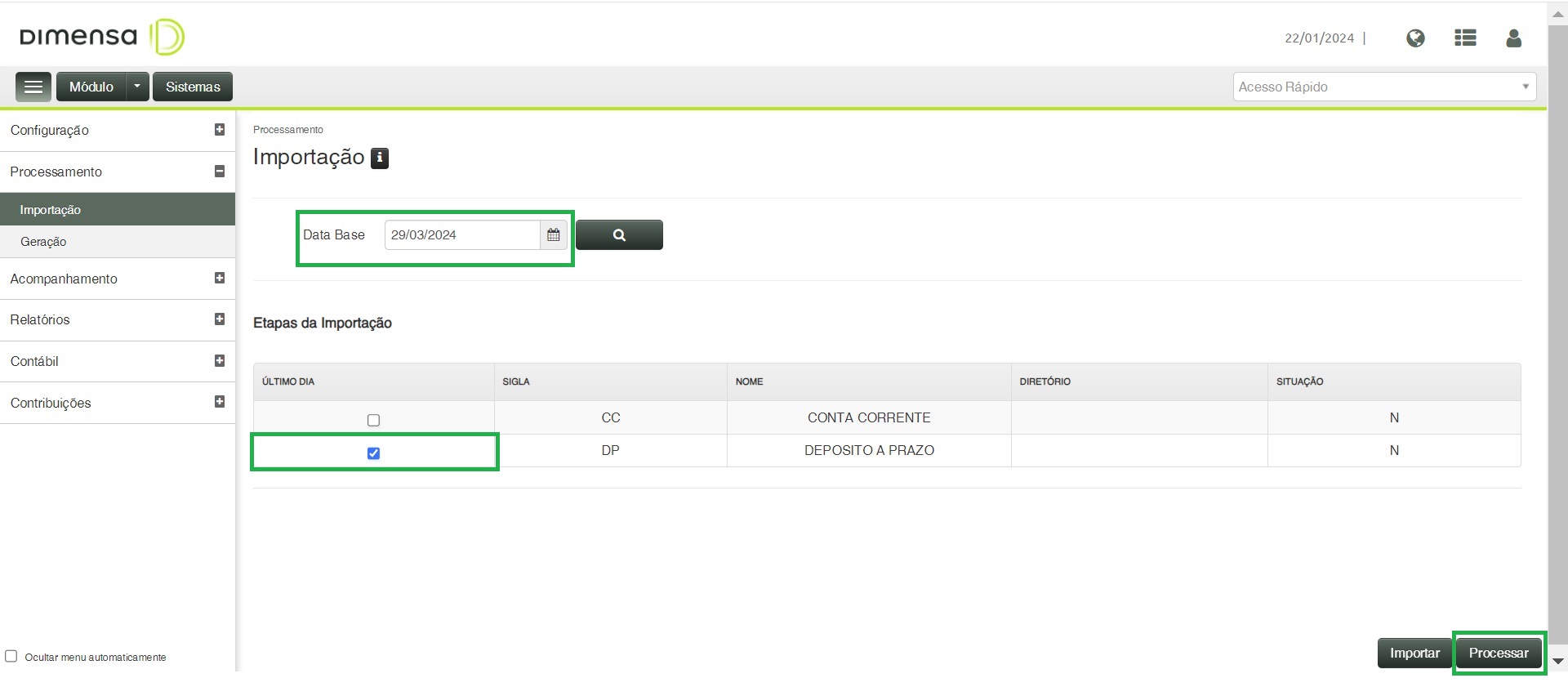Viewport: 1568px width, 687px height.
Task: Select Importação in the sidebar
Action: pyautogui.click(x=118, y=210)
